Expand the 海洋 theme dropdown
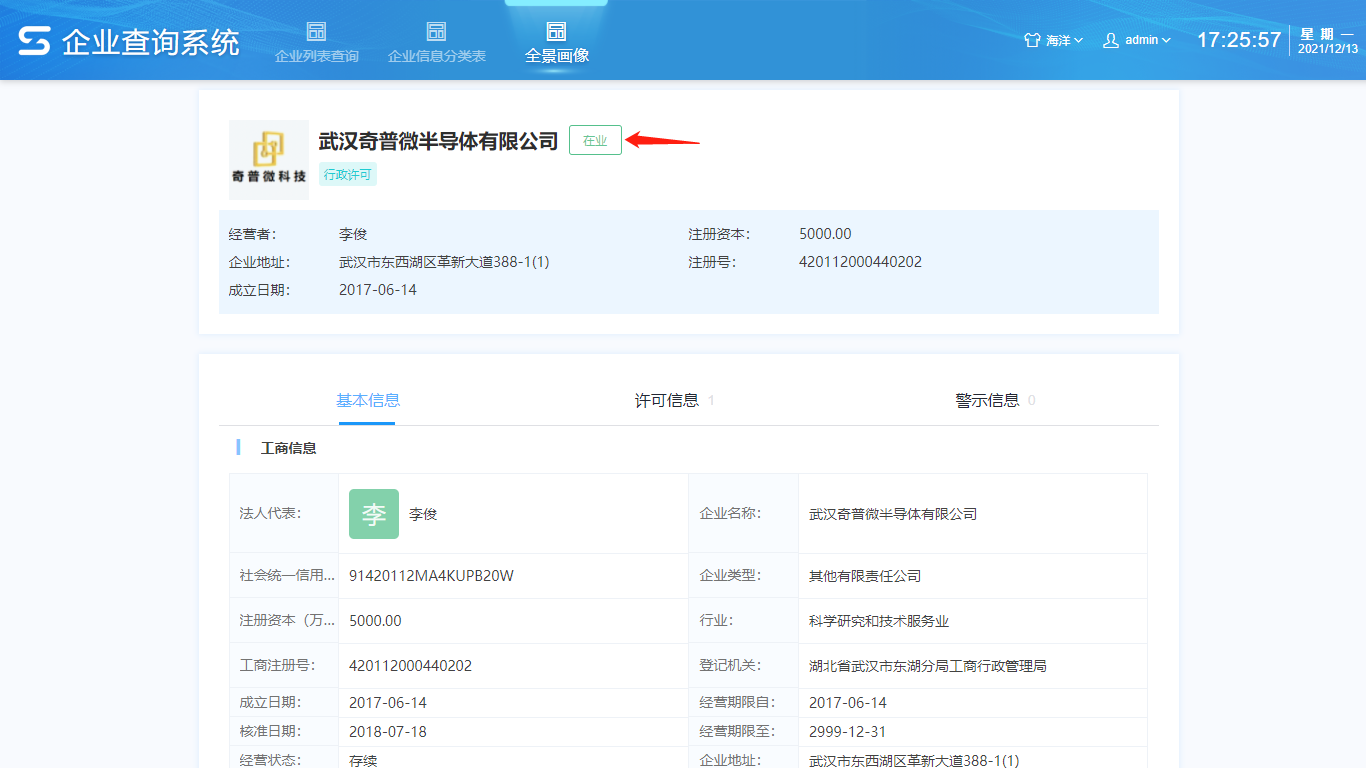This screenshot has height=768, width=1366. [x=1064, y=40]
